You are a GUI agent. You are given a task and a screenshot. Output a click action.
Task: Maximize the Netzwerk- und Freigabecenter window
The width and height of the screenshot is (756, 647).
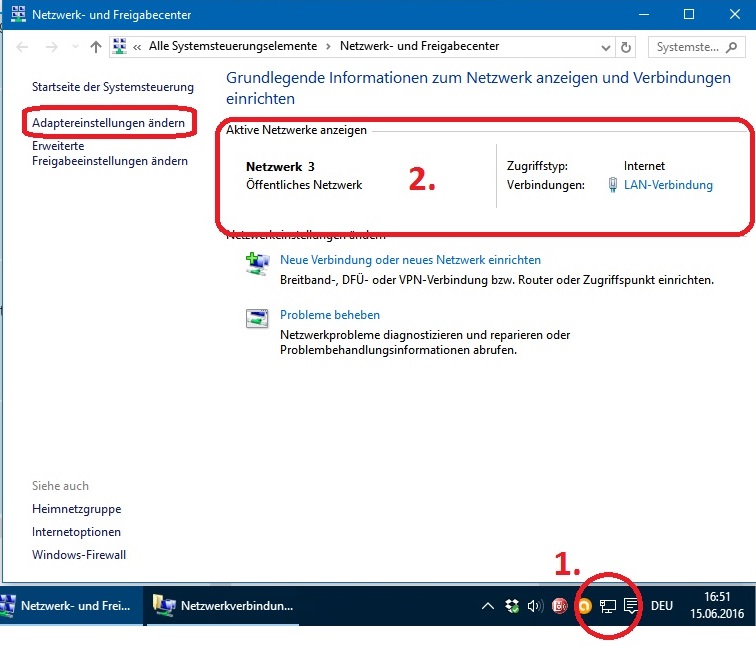[689, 14]
